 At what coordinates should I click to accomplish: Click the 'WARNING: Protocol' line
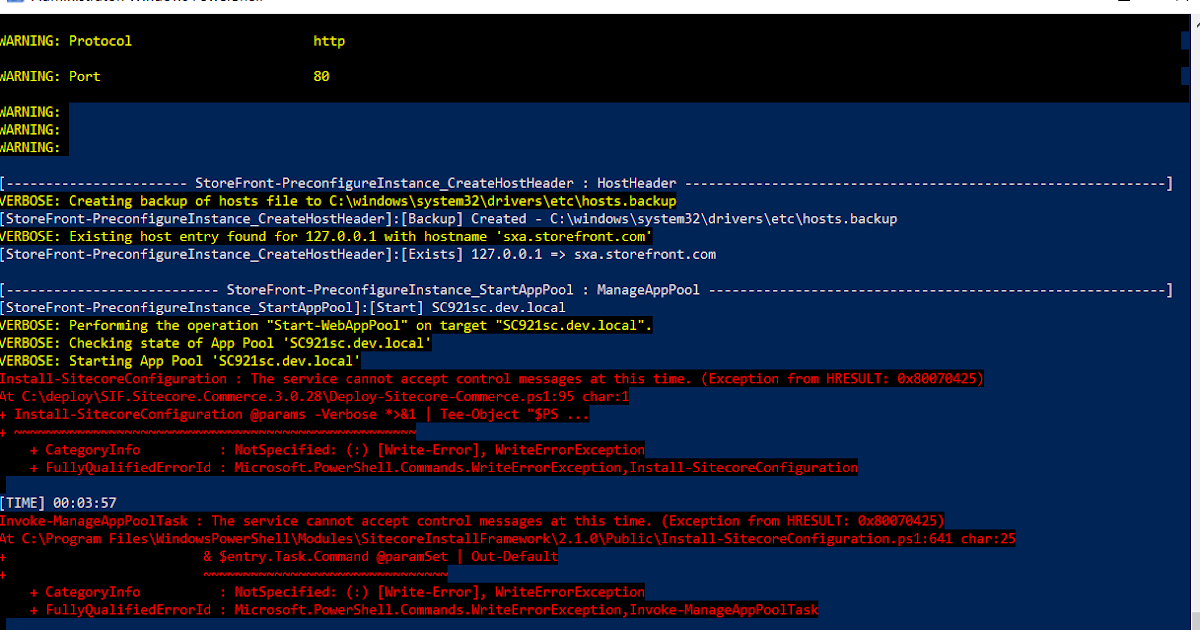coord(66,41)
